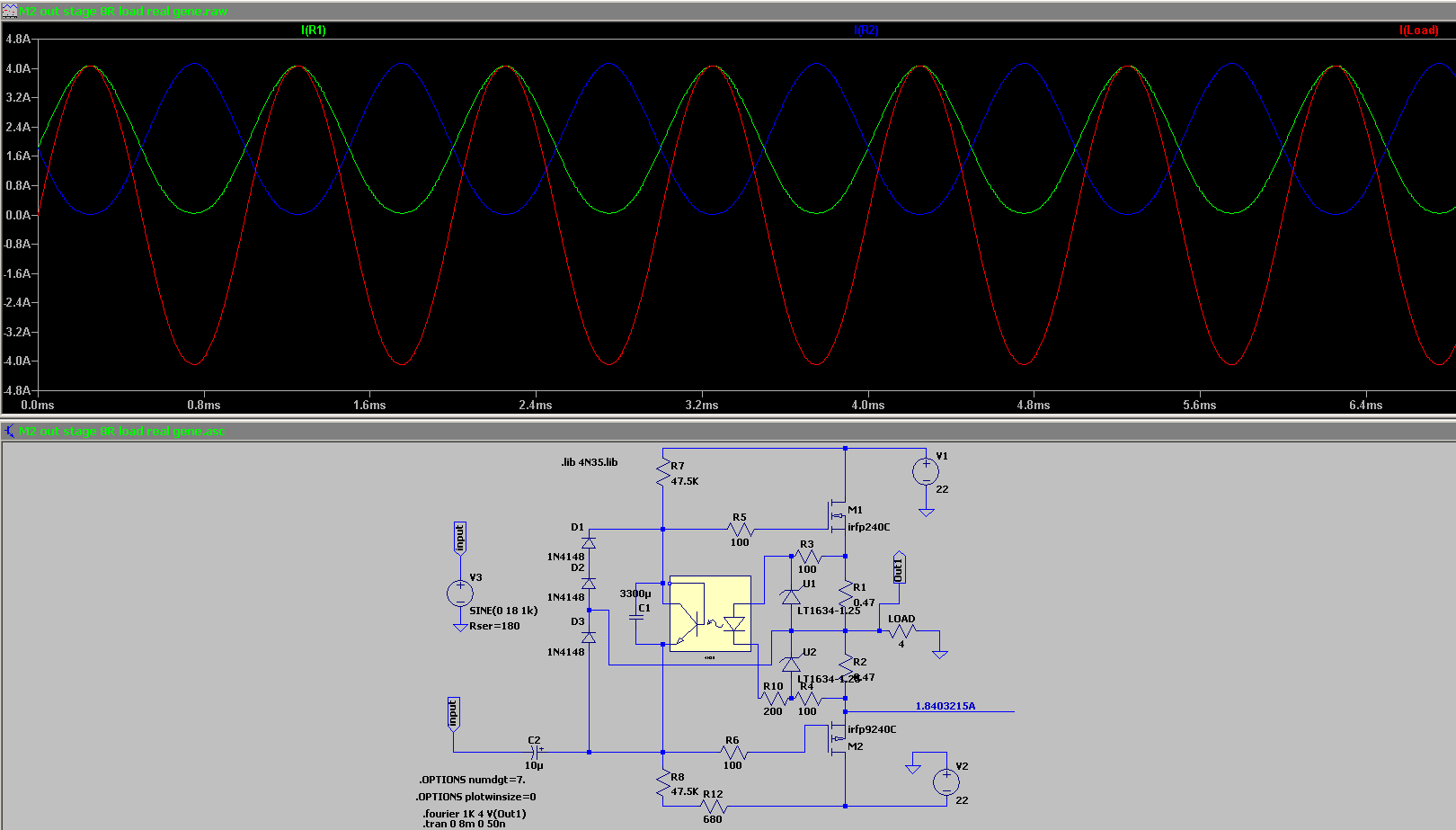Click the input flag near C2

[x=453, y=712]
